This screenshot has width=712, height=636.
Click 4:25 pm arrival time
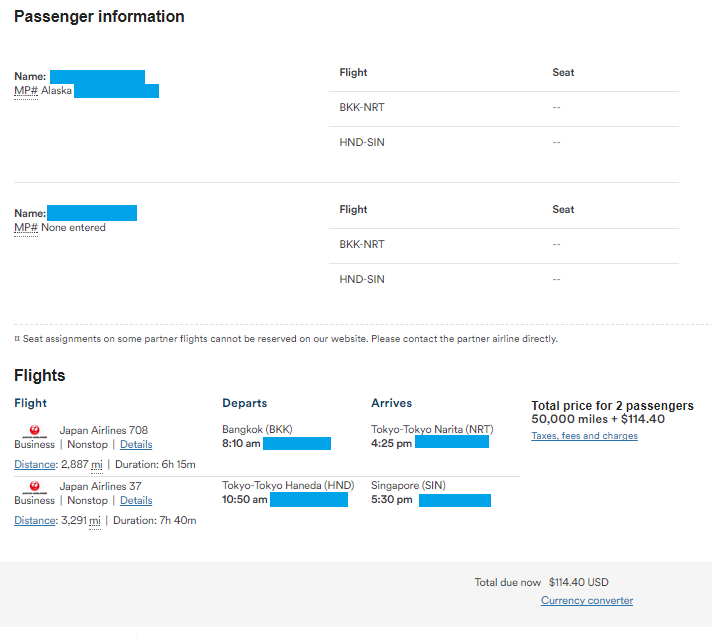point(391,444)
